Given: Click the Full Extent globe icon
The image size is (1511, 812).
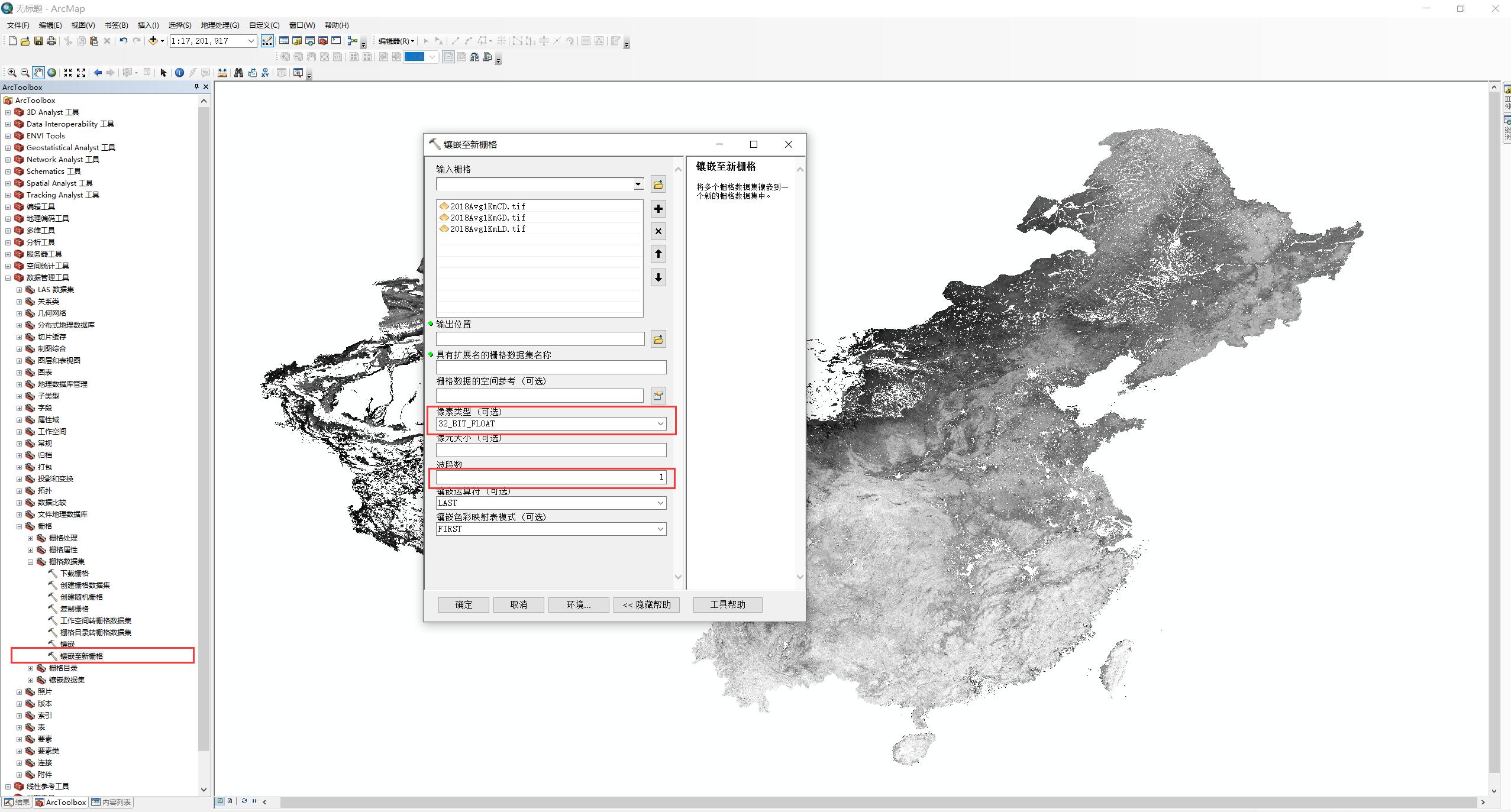Looking at the screenshot, I should click(52, 73).
